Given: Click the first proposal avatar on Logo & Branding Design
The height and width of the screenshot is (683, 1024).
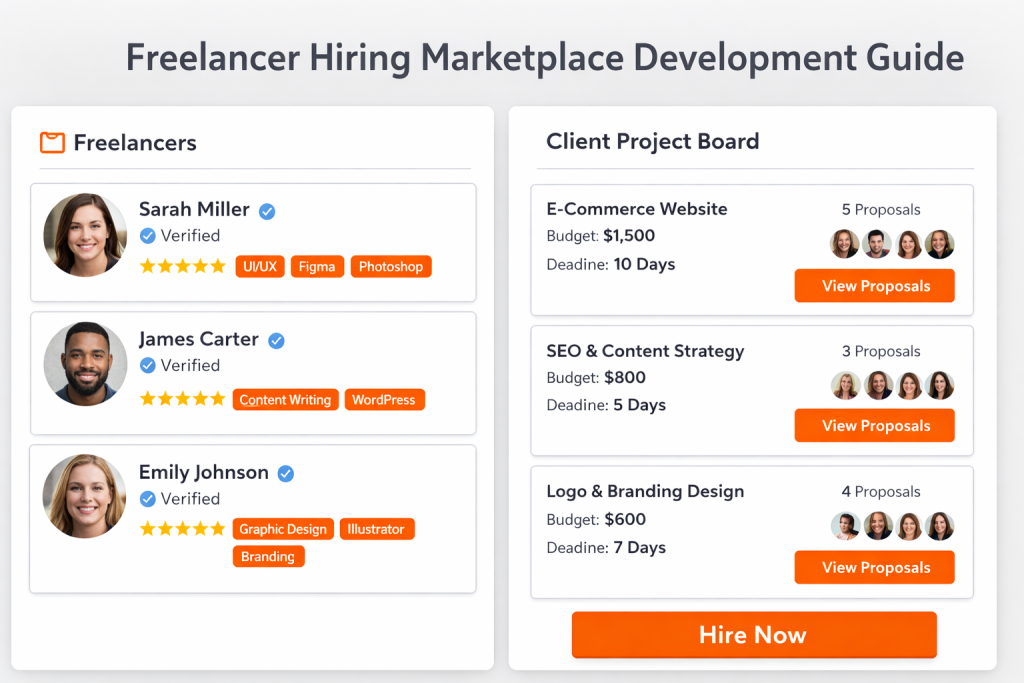Looking at the screenshot, I should coord(845,526).
